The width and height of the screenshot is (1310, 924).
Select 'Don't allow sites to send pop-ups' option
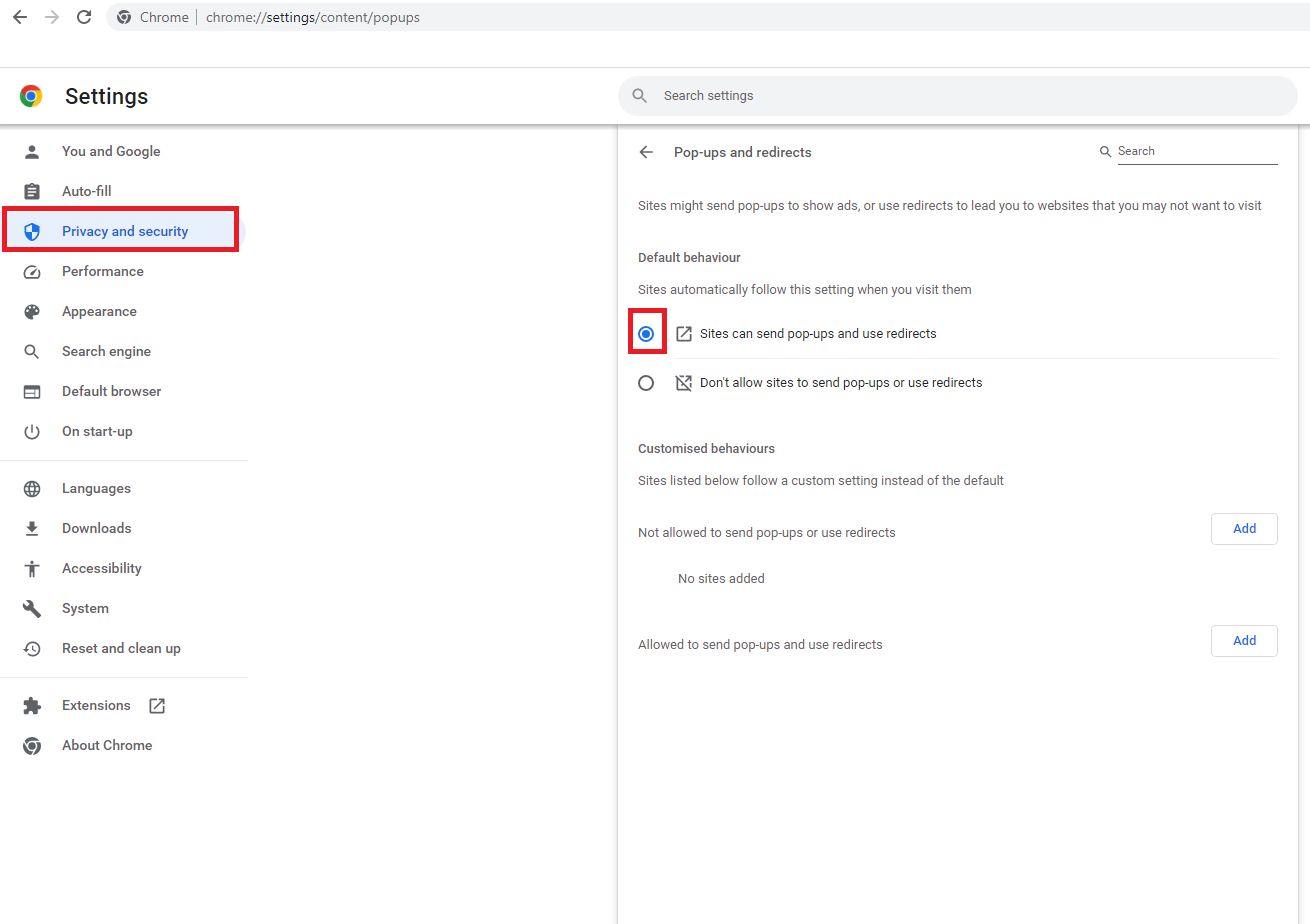click(x=646, y=383)
